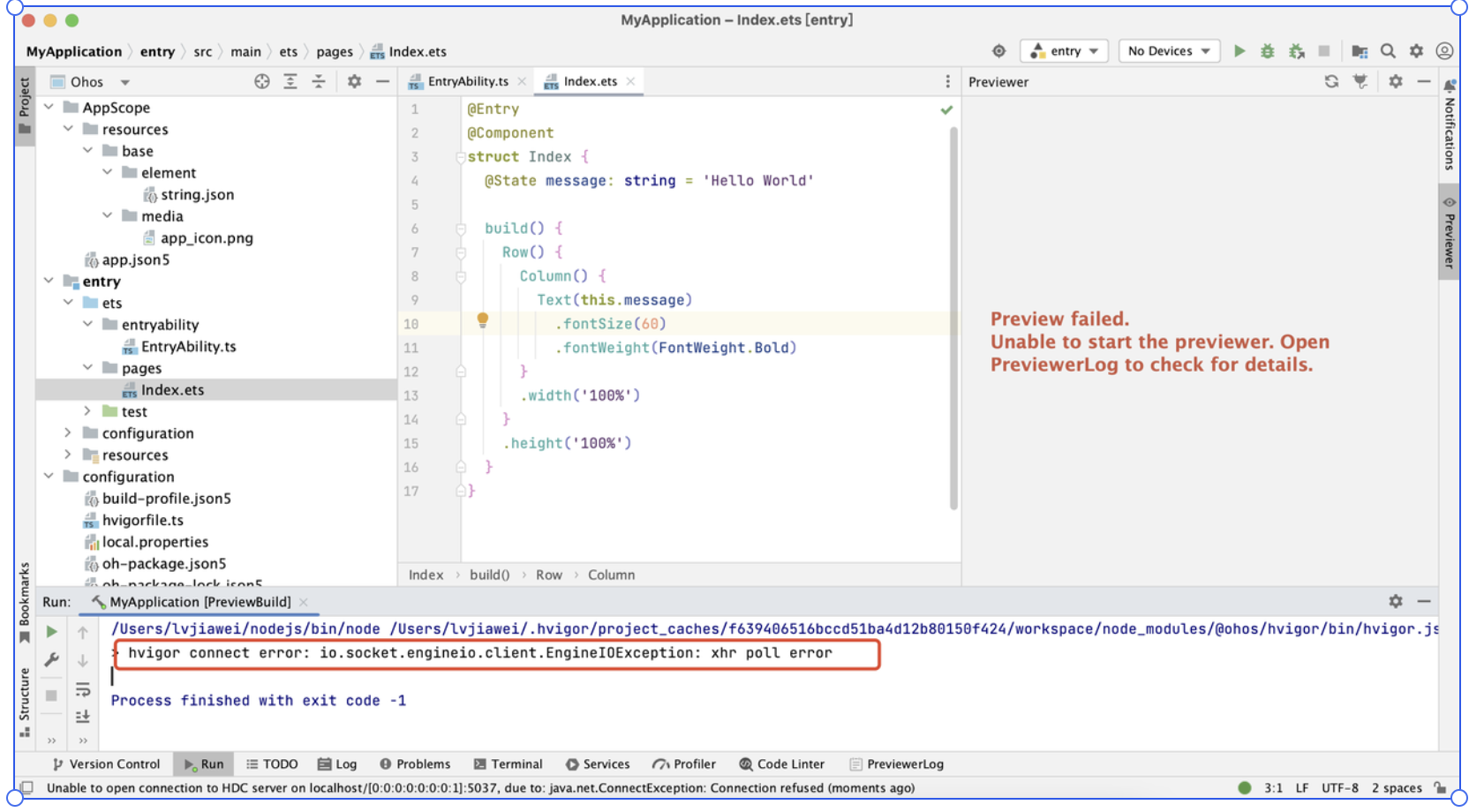1469x812 pixels.
Task: Toggle Bookmarks tool window
Action: [x=25, y=601]
